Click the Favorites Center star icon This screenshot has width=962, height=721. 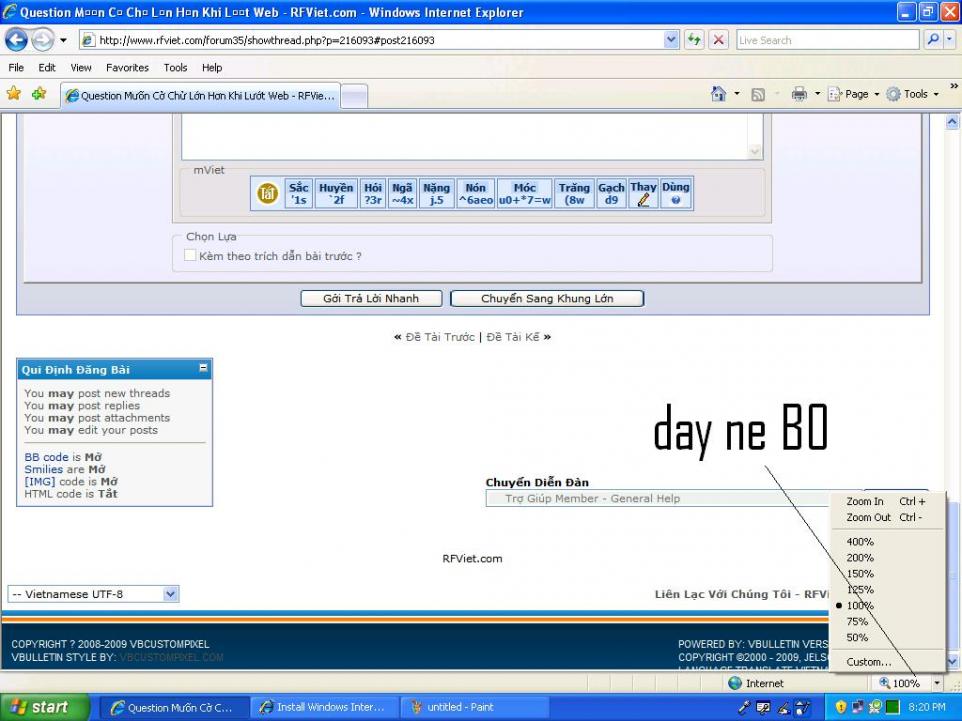pos(14,94)
